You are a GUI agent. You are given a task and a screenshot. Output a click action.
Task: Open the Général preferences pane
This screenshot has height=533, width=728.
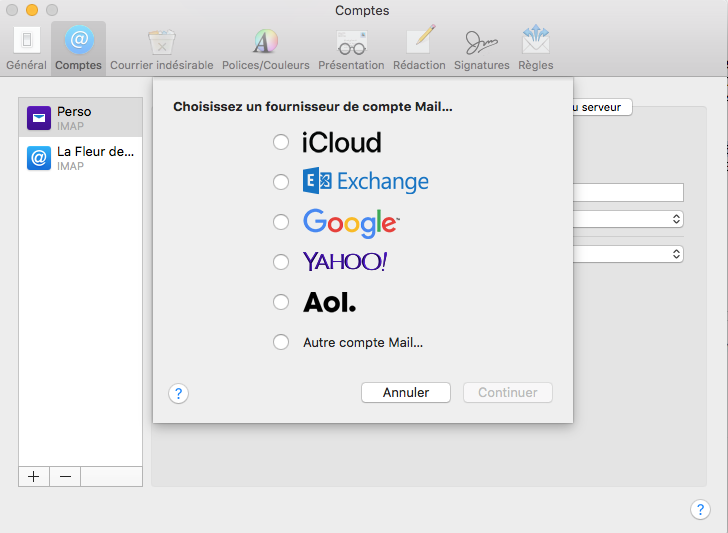26,48
